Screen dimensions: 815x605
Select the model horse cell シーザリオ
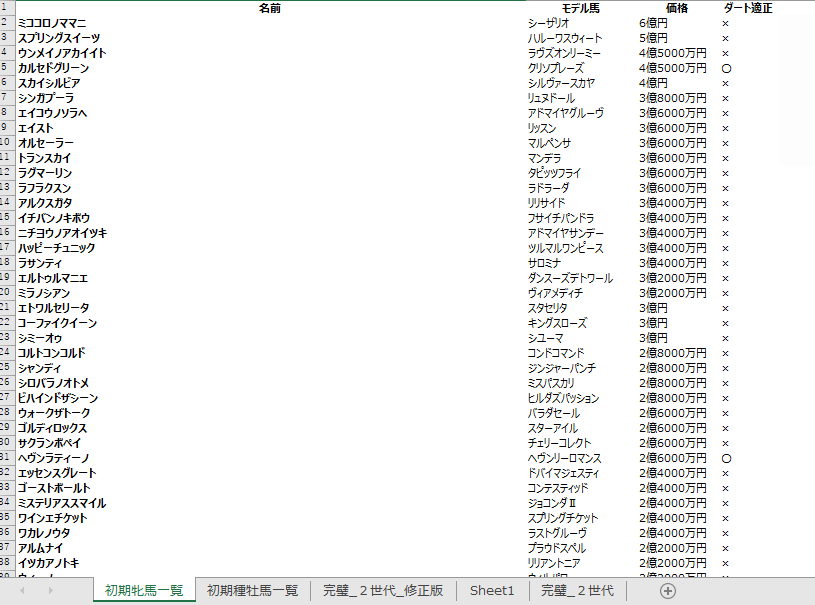pos(581,23)
